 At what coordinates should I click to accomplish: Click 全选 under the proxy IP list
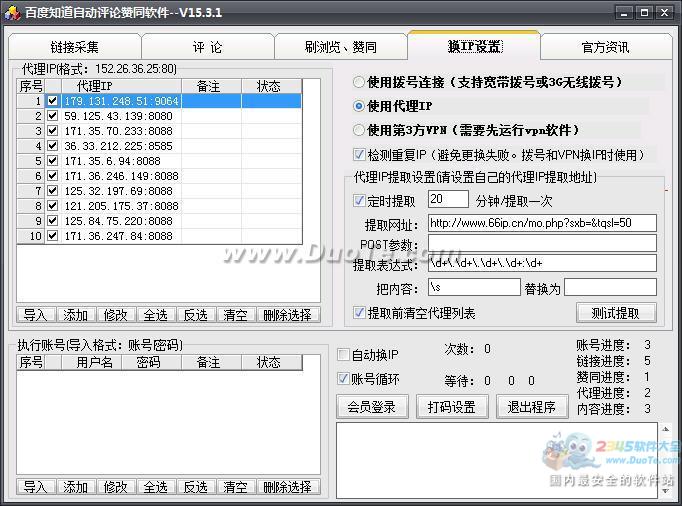tap(156, 315)
